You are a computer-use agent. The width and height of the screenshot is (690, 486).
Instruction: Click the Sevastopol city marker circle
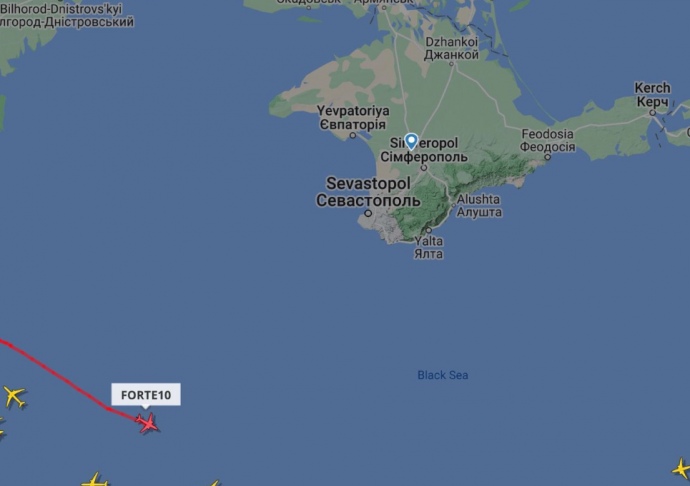tap(368, 213)
